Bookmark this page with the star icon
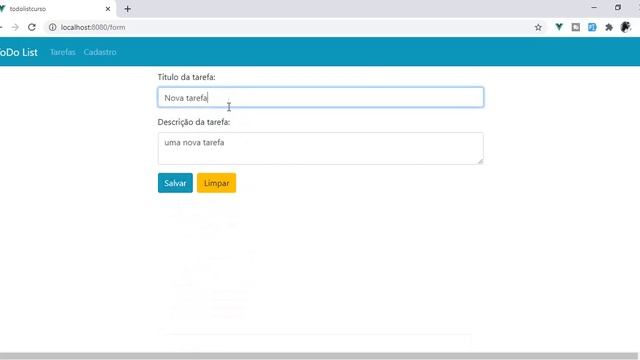Screen dimensions: 640x360 pos(538,27)
